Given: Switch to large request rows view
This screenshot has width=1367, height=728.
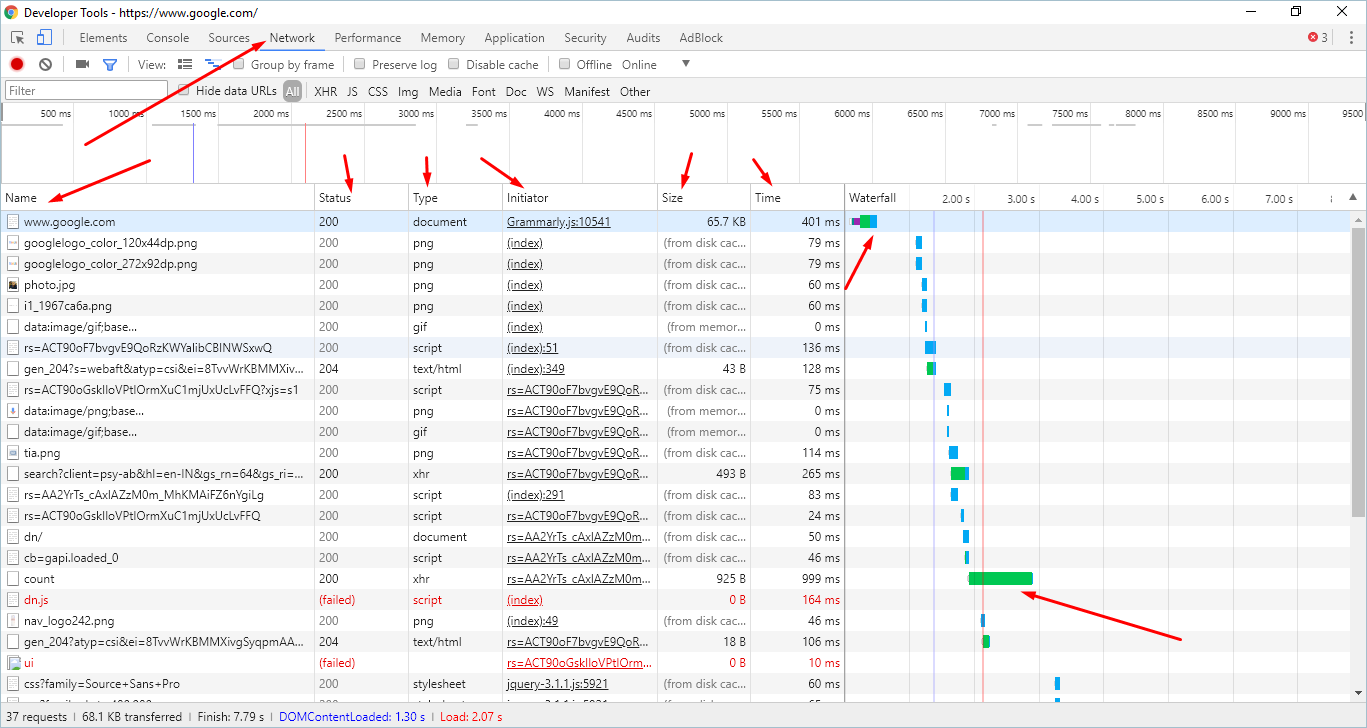Looking at the screenshot, I should click(x=185, y=64).
